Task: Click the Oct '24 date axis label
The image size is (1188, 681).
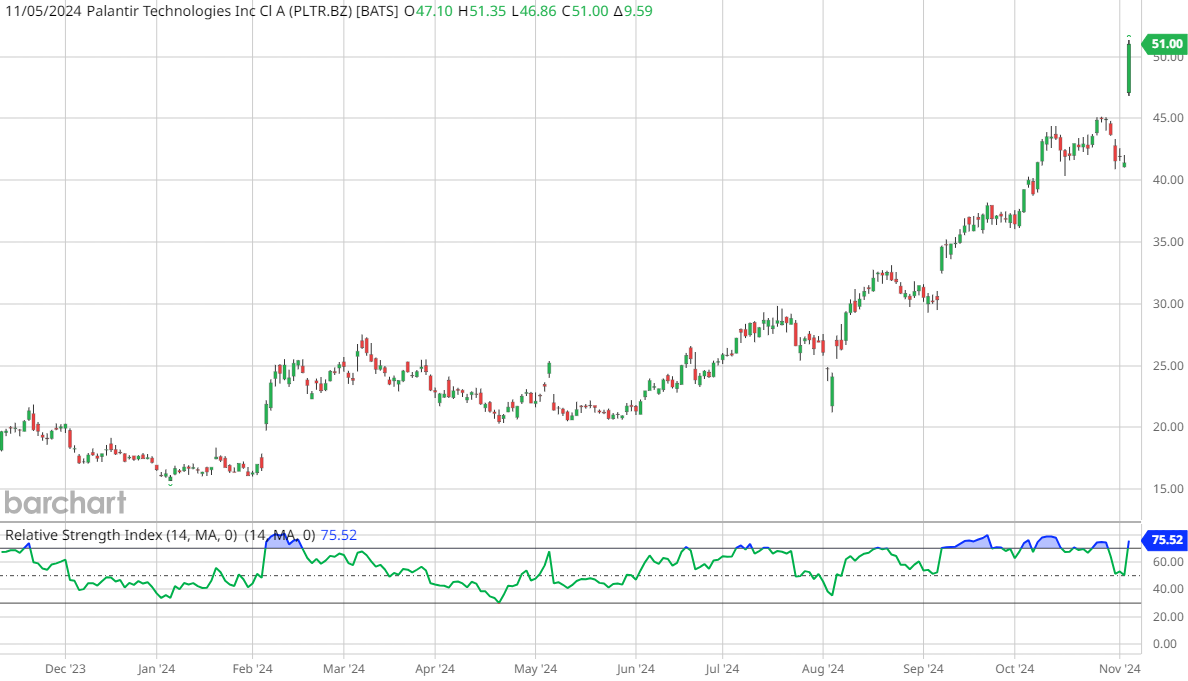Action: [1015, 669]
